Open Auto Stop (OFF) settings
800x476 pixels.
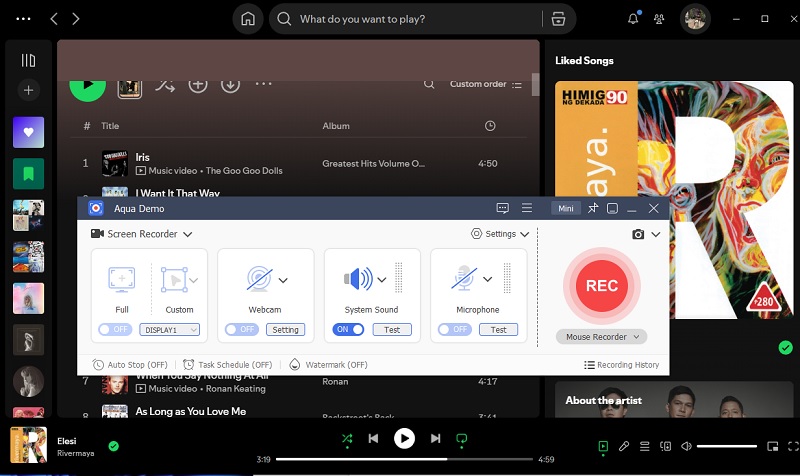tap(130, 365)
